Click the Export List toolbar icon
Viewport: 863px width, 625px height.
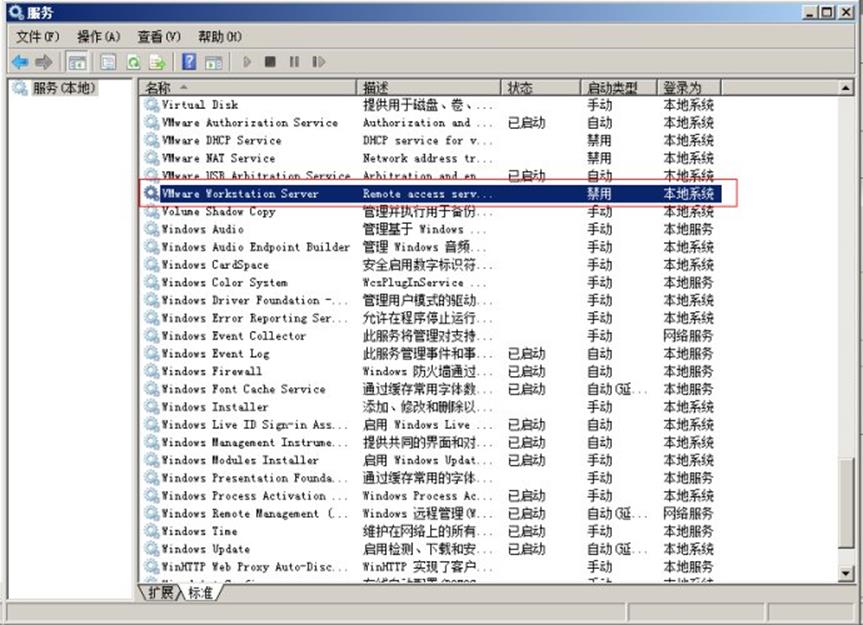tap(155, 62)
